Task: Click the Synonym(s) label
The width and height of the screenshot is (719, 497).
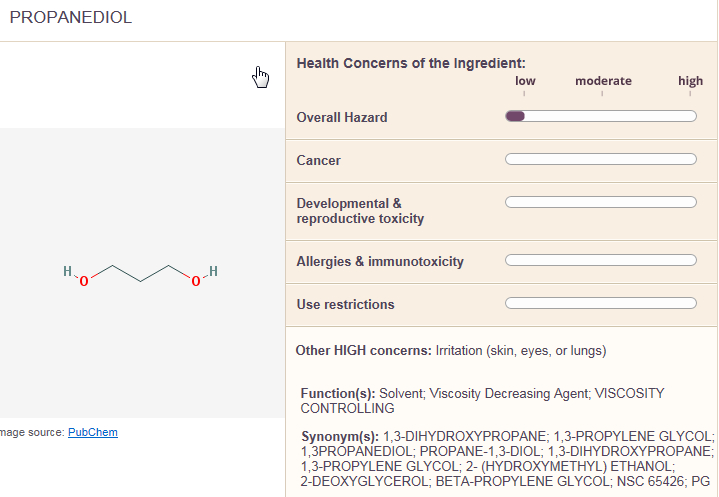Action: coord(340,436)
